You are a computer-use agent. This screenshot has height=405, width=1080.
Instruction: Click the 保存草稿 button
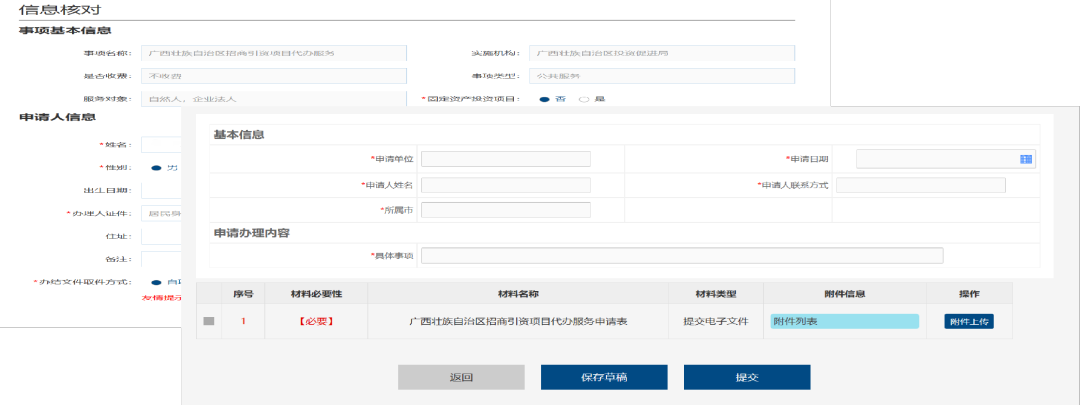point(604,377)
